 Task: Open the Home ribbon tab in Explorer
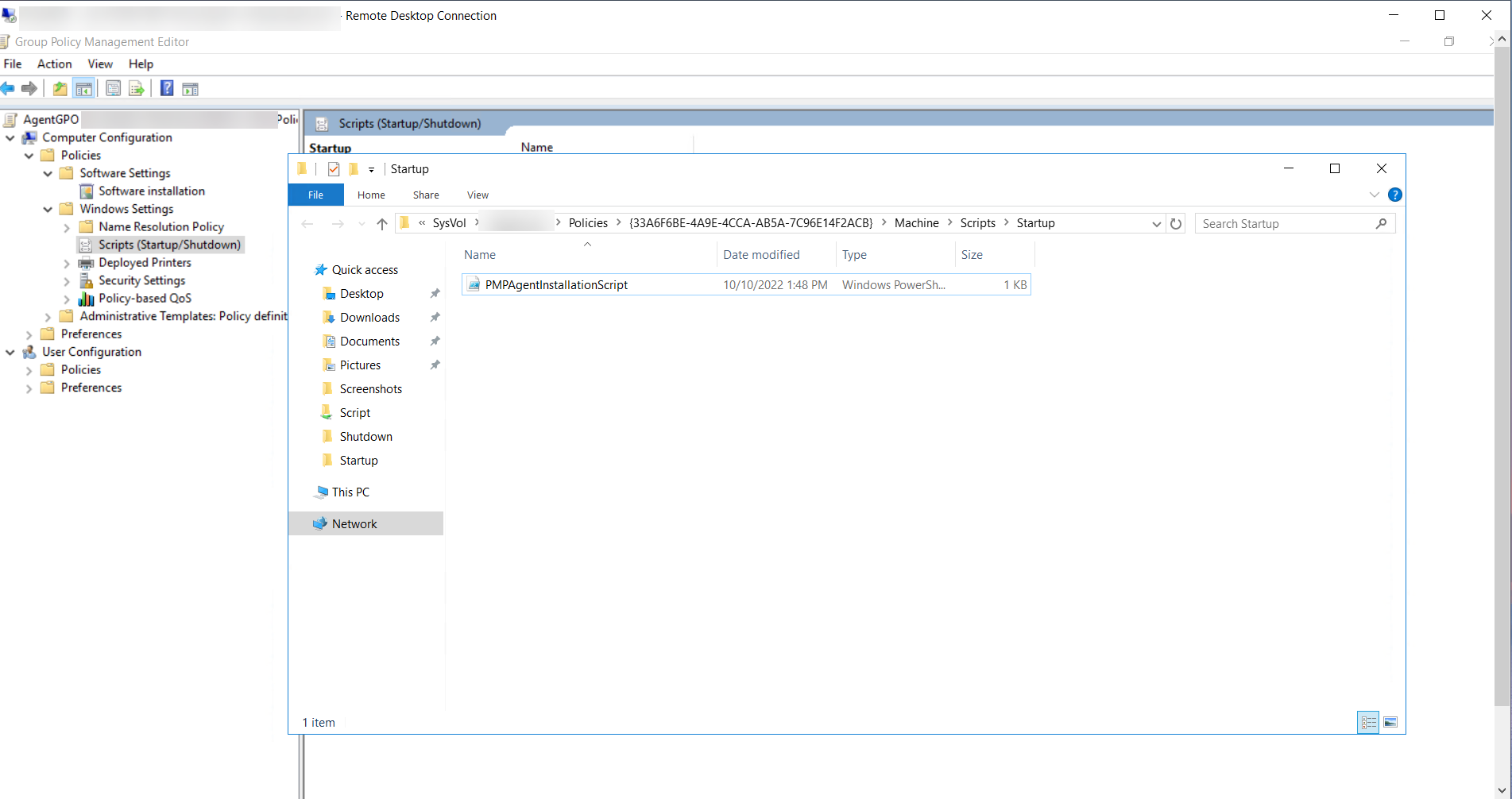click(x=370, y=195)
